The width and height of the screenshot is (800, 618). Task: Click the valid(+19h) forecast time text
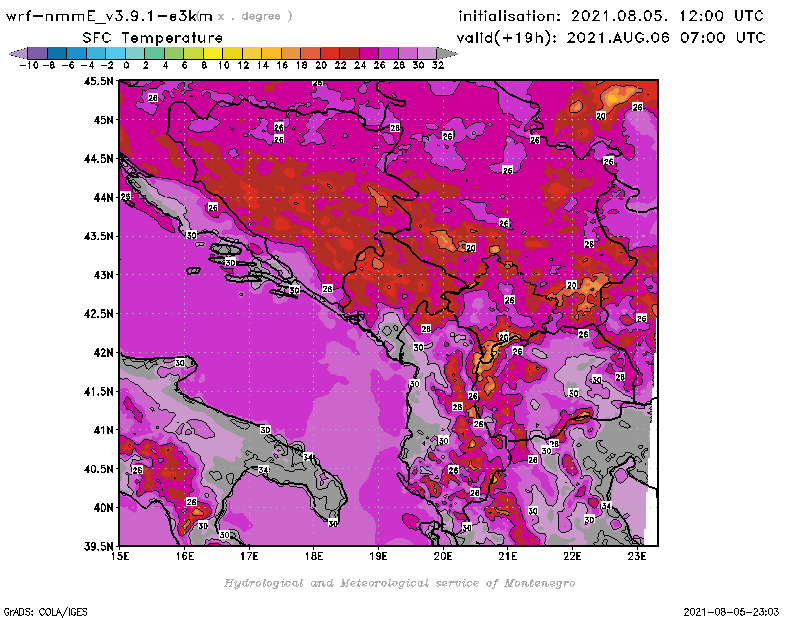click(610, 37)
